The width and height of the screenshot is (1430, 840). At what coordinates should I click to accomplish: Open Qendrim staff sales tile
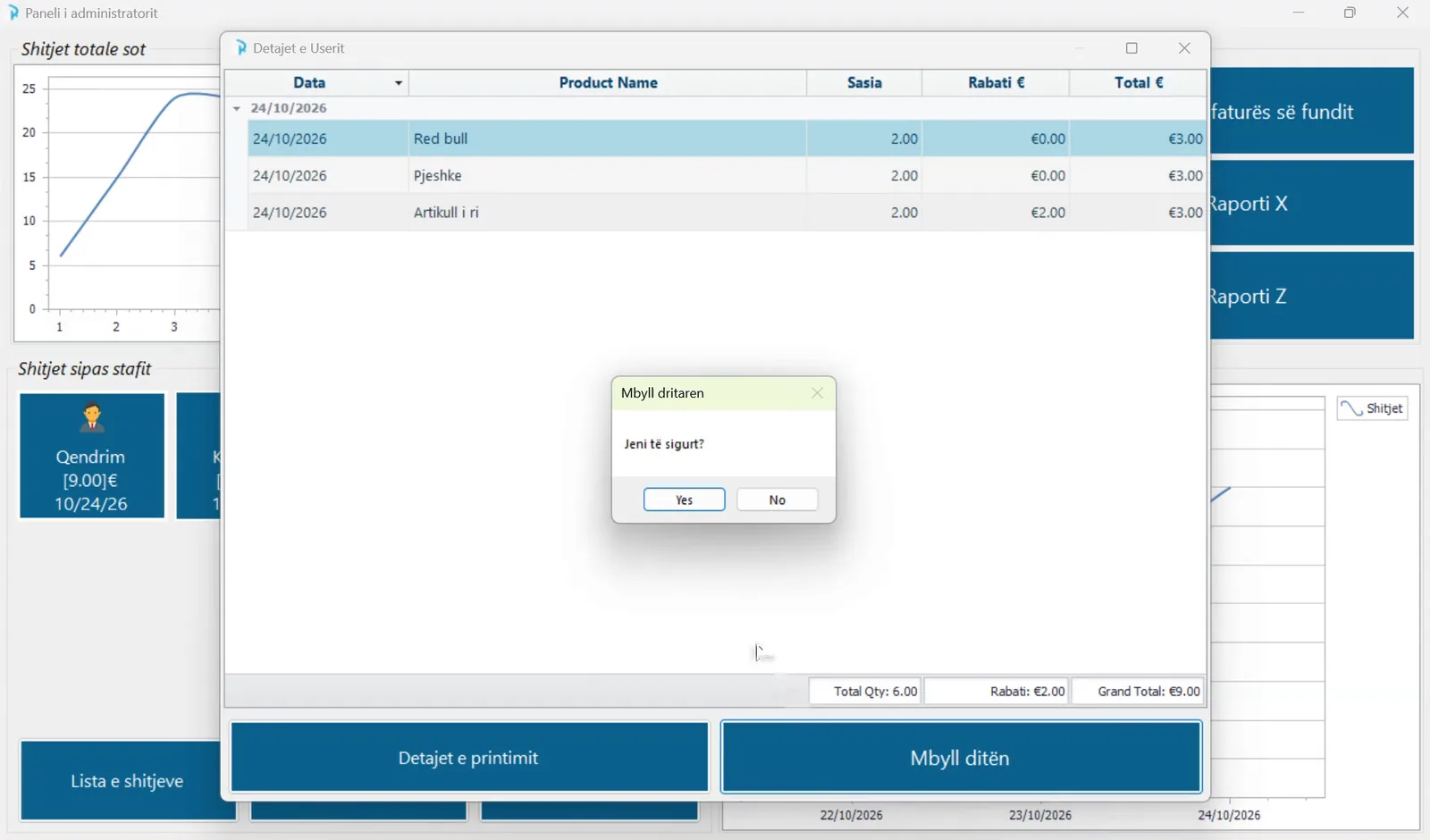tap(92, 456)
